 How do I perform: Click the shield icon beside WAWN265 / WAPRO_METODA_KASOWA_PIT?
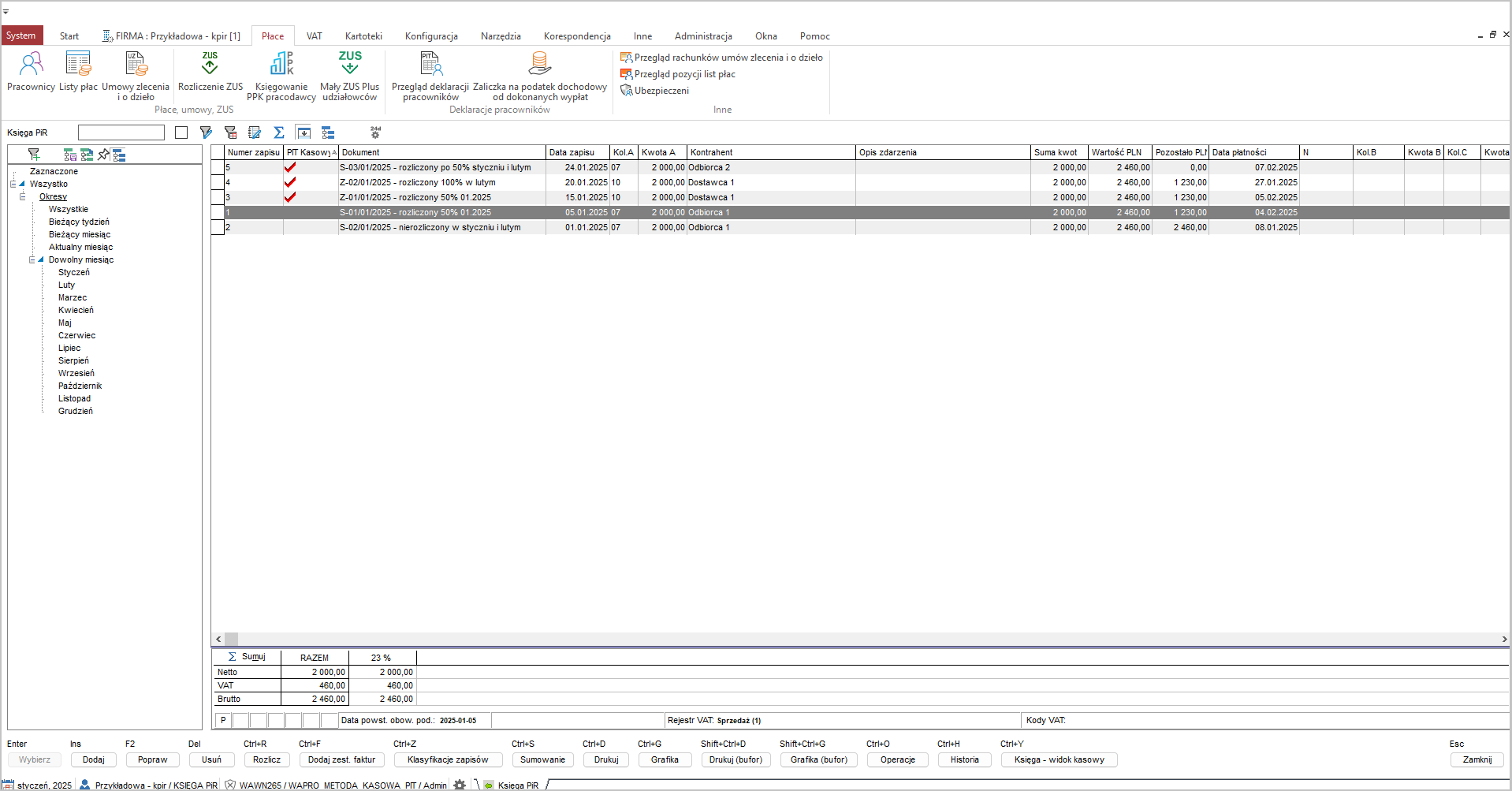click(x=230, y=785)
